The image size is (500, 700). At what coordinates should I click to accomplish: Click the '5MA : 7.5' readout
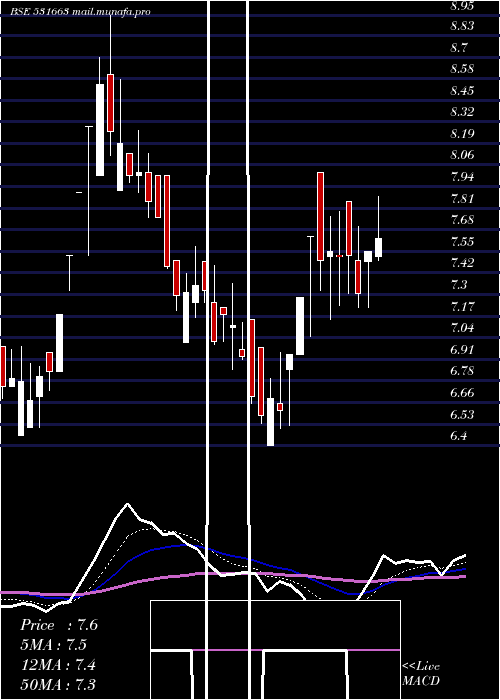(53, 645)
